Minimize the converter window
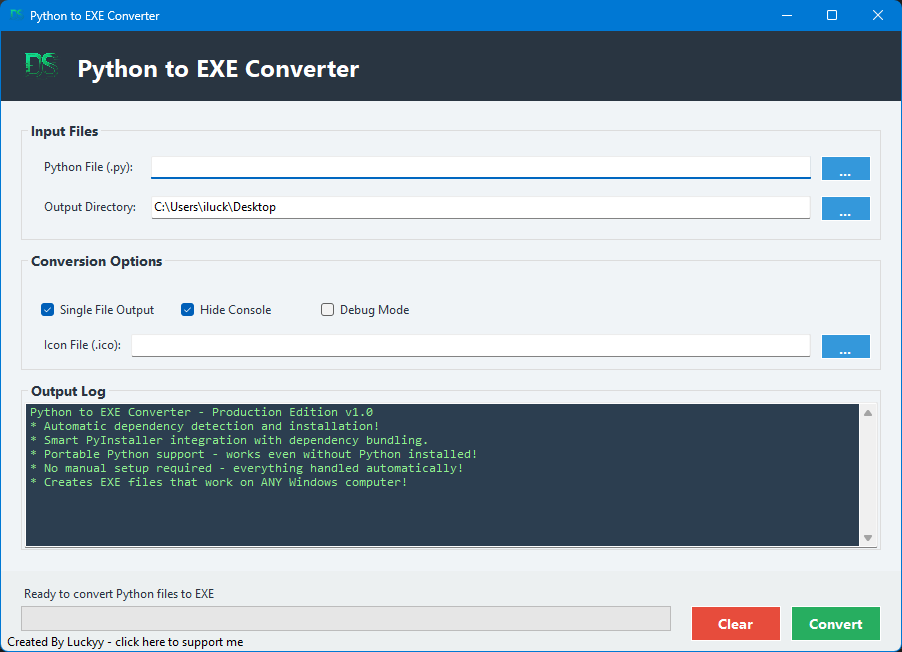Screen dimensions: 902x652 (786, 15)
